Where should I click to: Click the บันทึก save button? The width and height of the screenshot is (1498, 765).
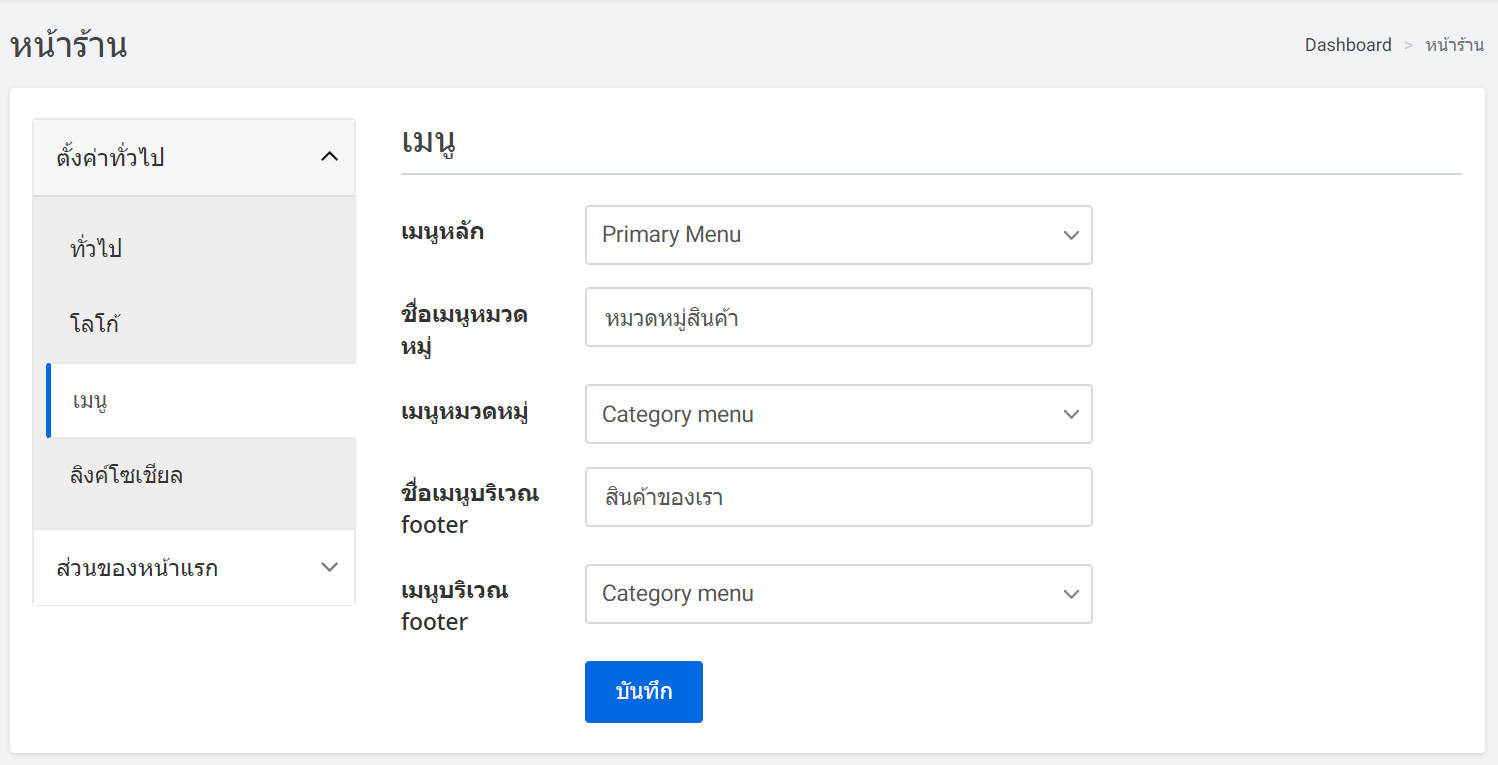click(x=644, y=692)
